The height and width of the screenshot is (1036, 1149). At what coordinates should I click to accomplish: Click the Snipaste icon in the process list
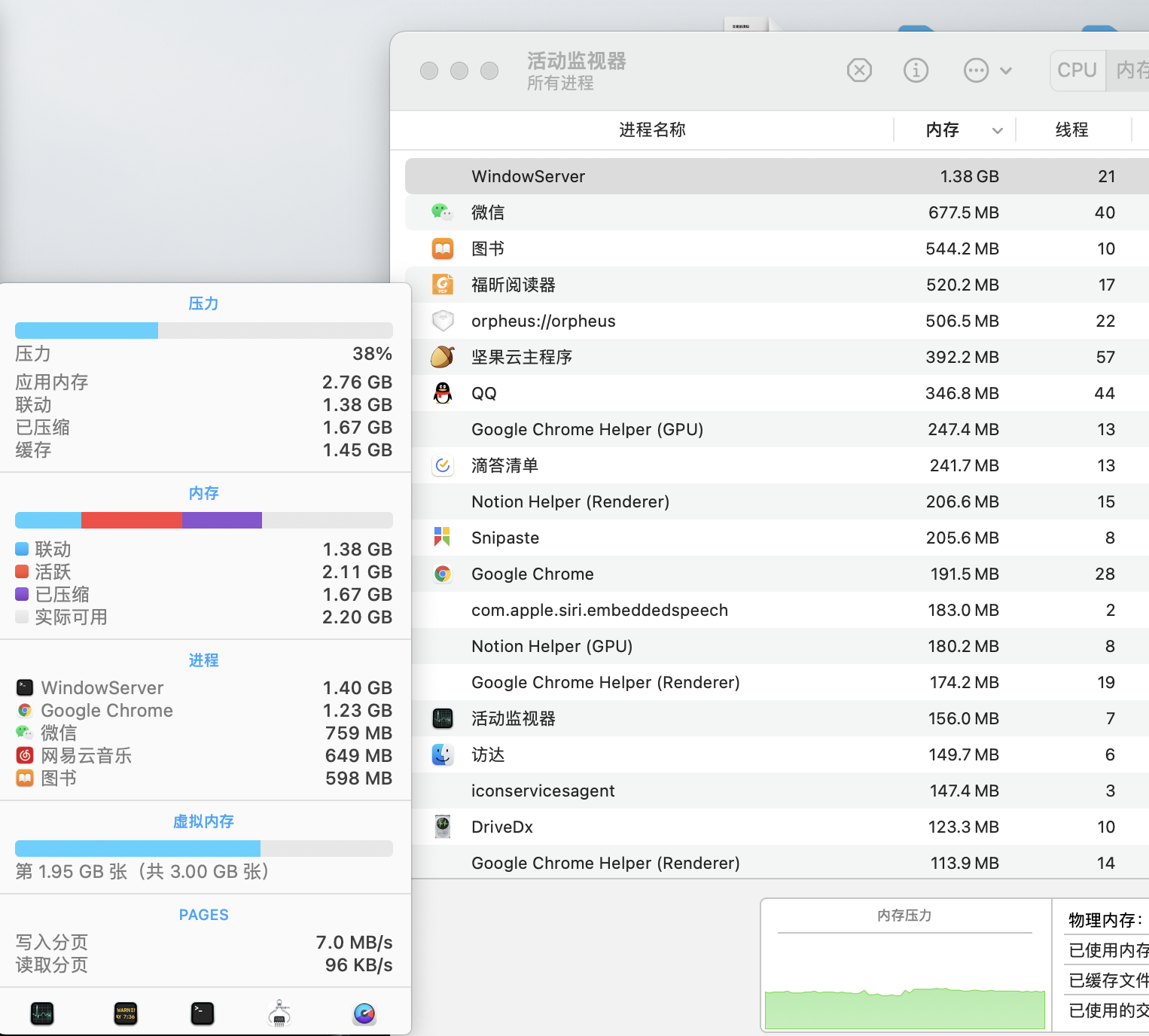443,538
